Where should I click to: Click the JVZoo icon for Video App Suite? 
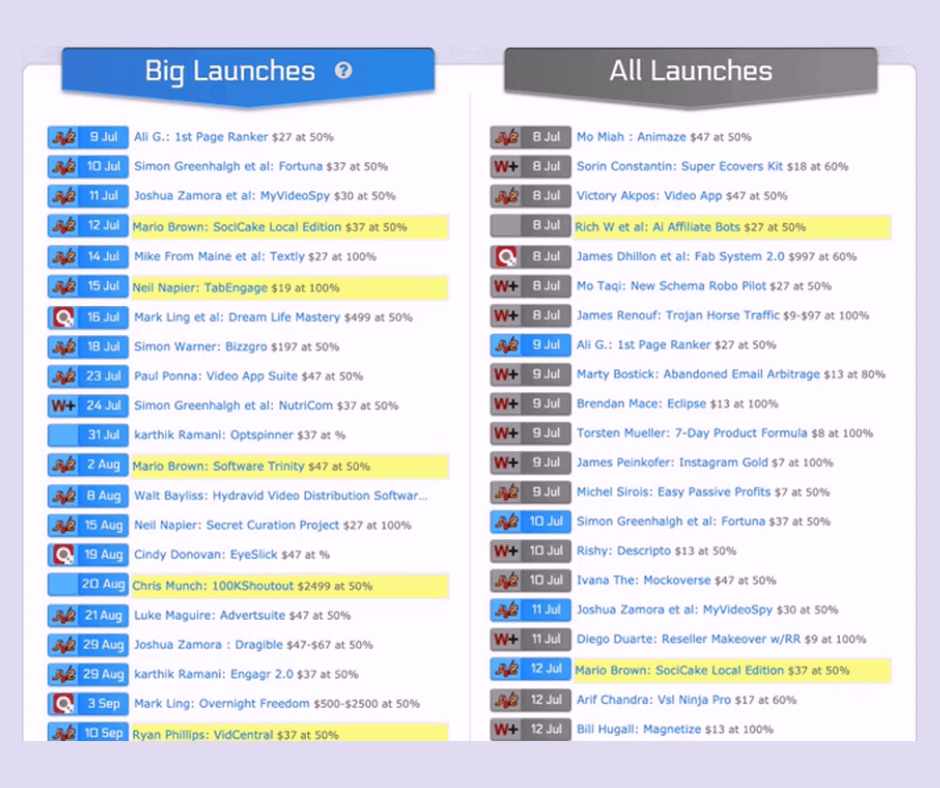tap(64, 376)
